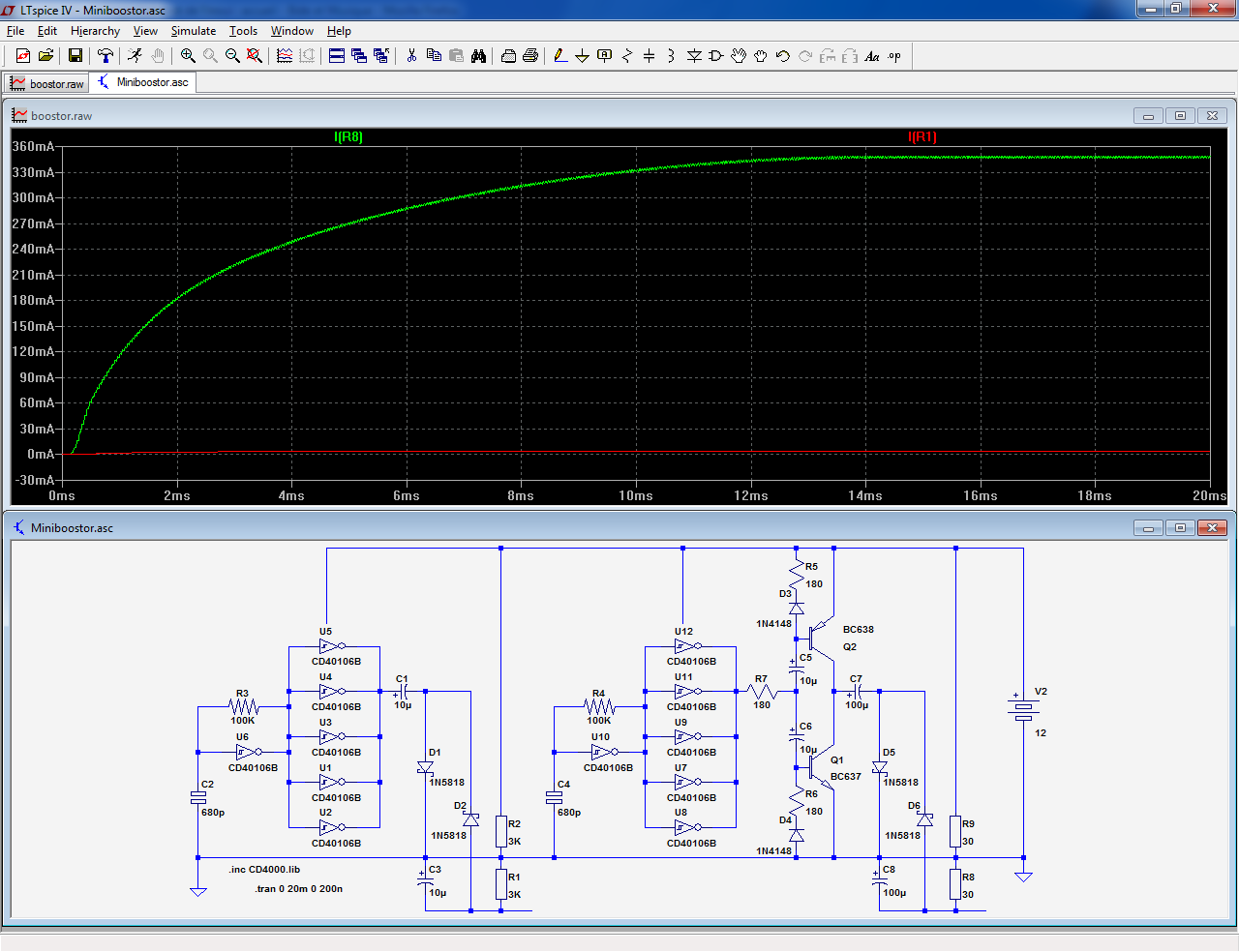Select the Draw Wire pencil tool
1239x952 pixels.
(560, 56)
